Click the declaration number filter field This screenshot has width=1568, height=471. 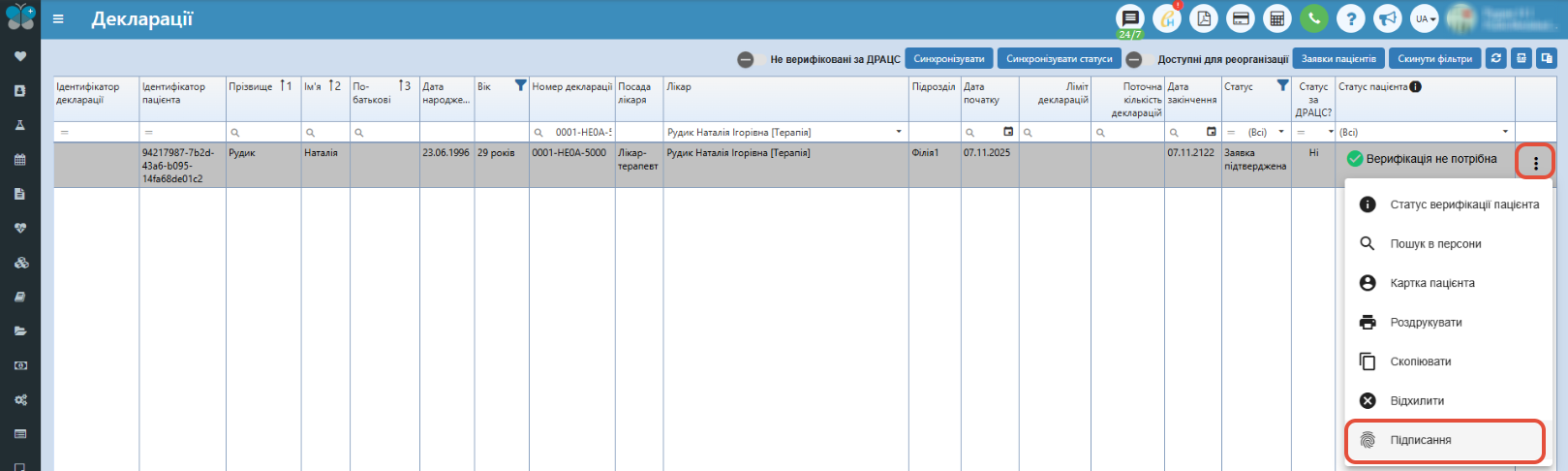click(x=572, y=132)
